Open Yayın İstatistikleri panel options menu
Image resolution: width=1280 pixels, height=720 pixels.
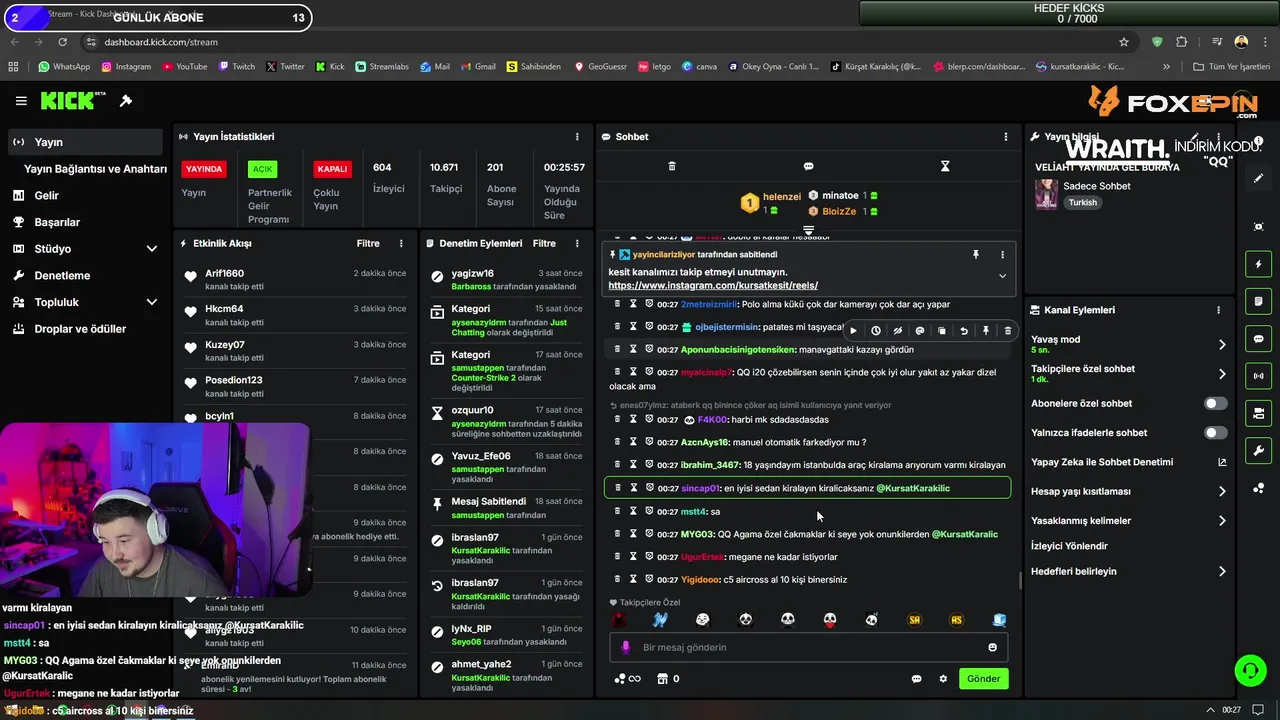[x=577, y=136]
